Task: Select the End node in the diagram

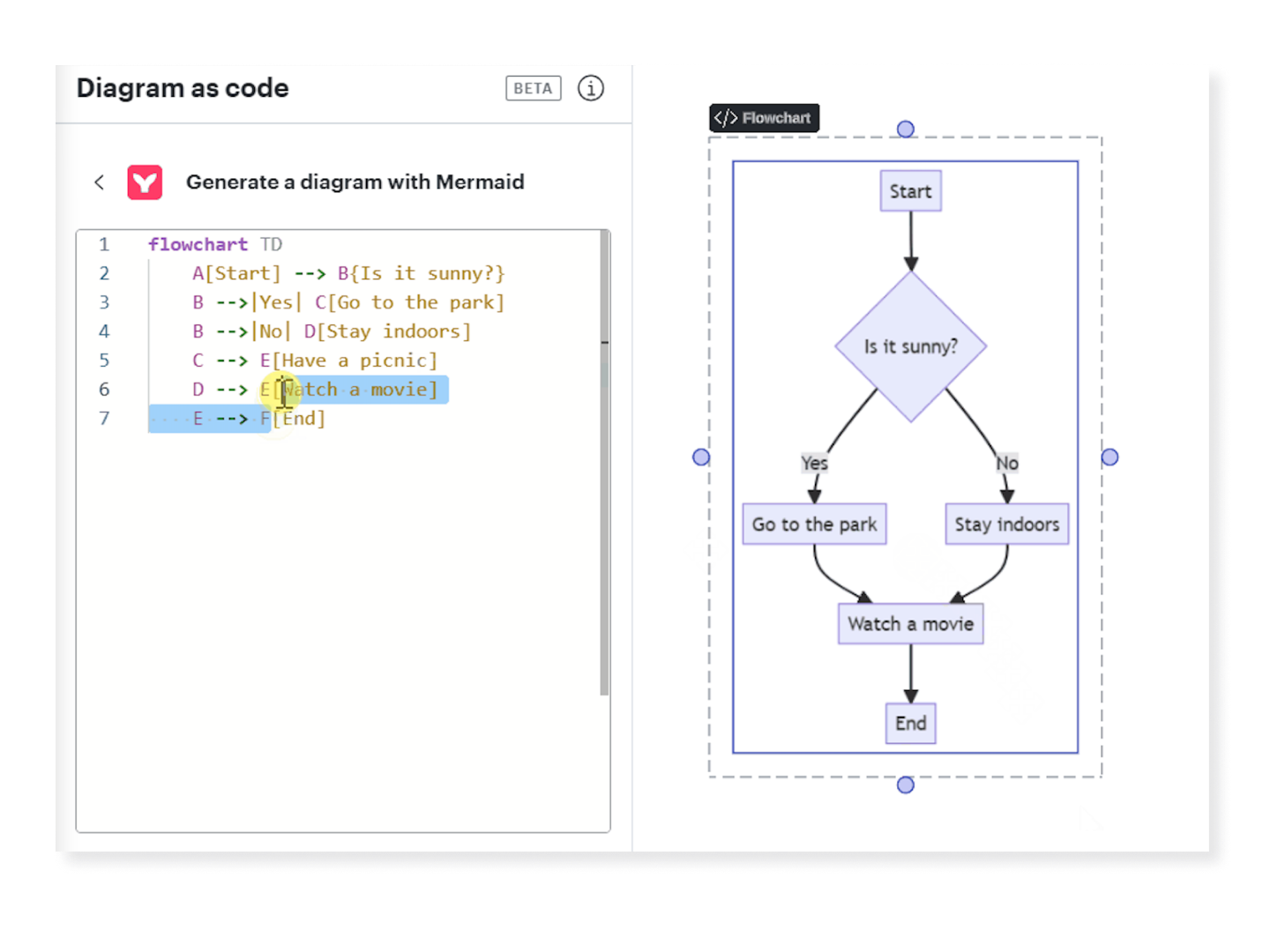Action: pyautogui.click(x=910, y=724)
